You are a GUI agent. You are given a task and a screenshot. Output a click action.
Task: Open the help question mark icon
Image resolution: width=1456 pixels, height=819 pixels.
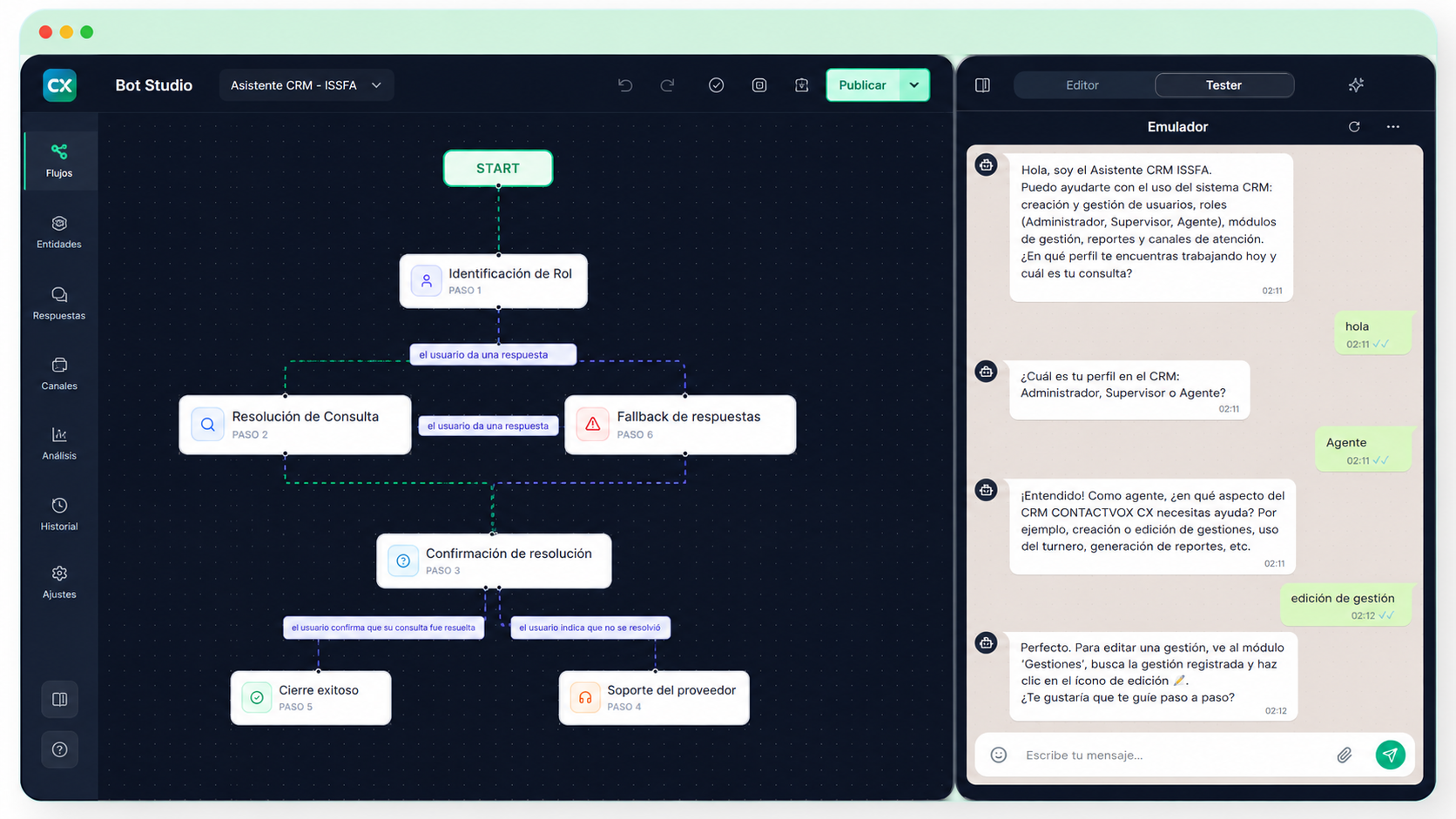59,749
